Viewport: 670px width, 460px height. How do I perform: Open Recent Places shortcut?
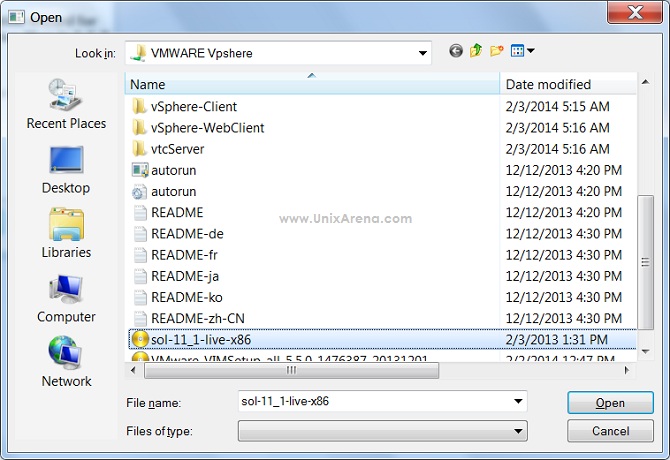66,104
